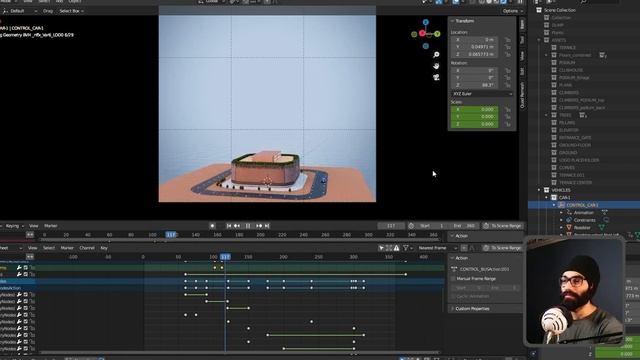The height and width of the screenshot is (360, 640).
Task: Toggle the mute checkbox on second channel row
Action: [25, 274]
